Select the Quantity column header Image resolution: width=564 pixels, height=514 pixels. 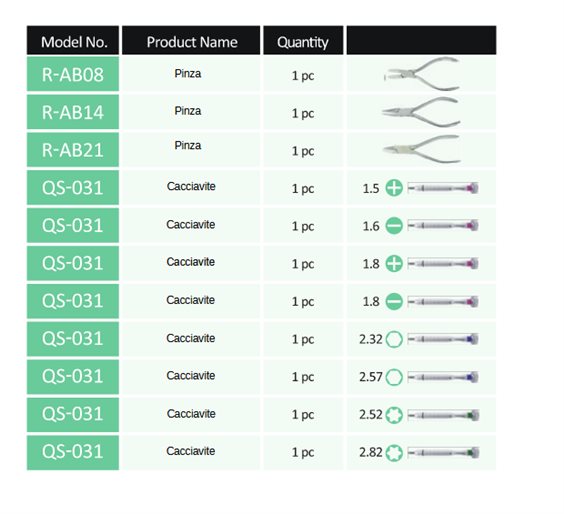point(303,40)
